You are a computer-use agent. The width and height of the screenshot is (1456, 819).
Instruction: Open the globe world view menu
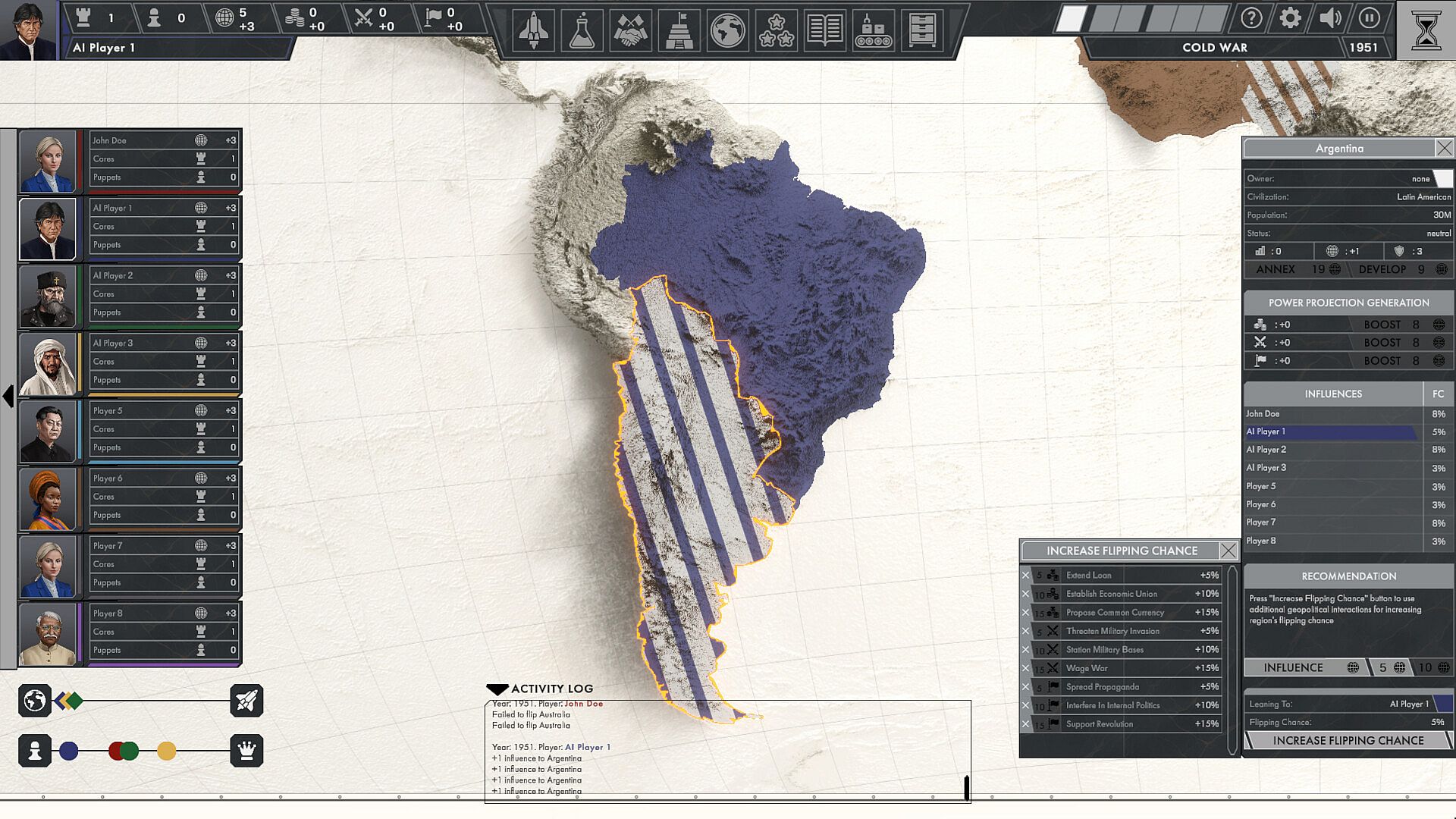[x=727, y=31]
